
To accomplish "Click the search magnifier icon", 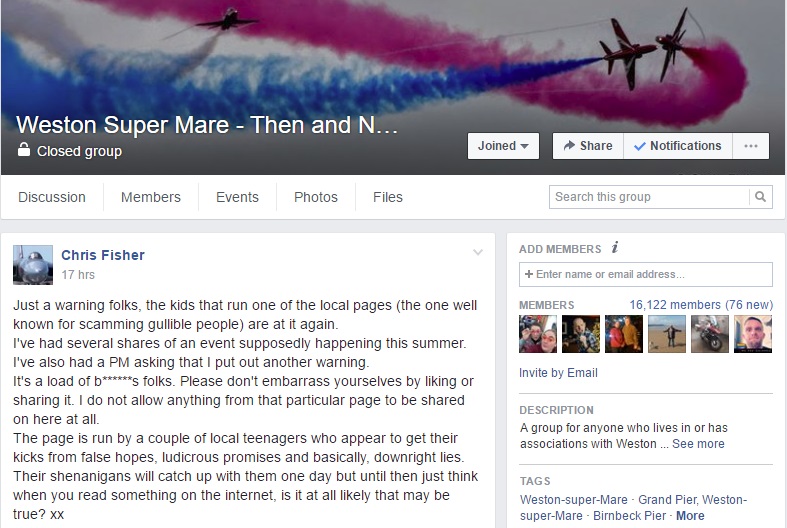I will click(760, 197).
